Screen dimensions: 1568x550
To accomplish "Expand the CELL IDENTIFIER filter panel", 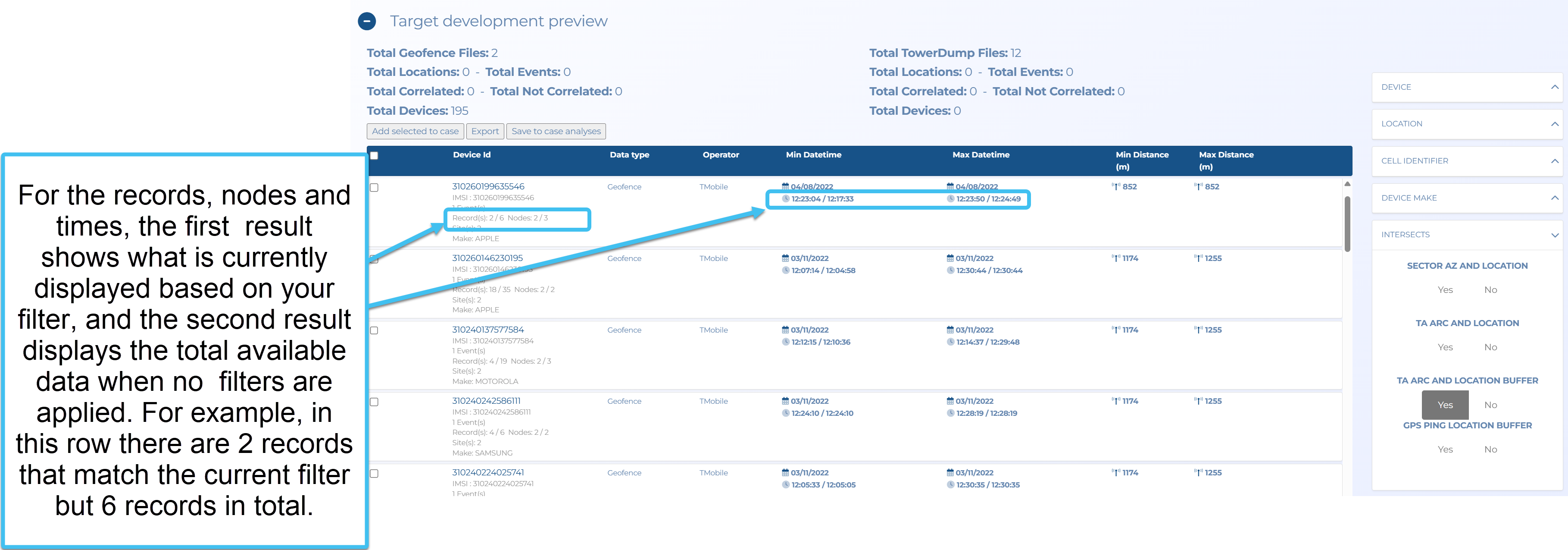I will pos(1554,161).
